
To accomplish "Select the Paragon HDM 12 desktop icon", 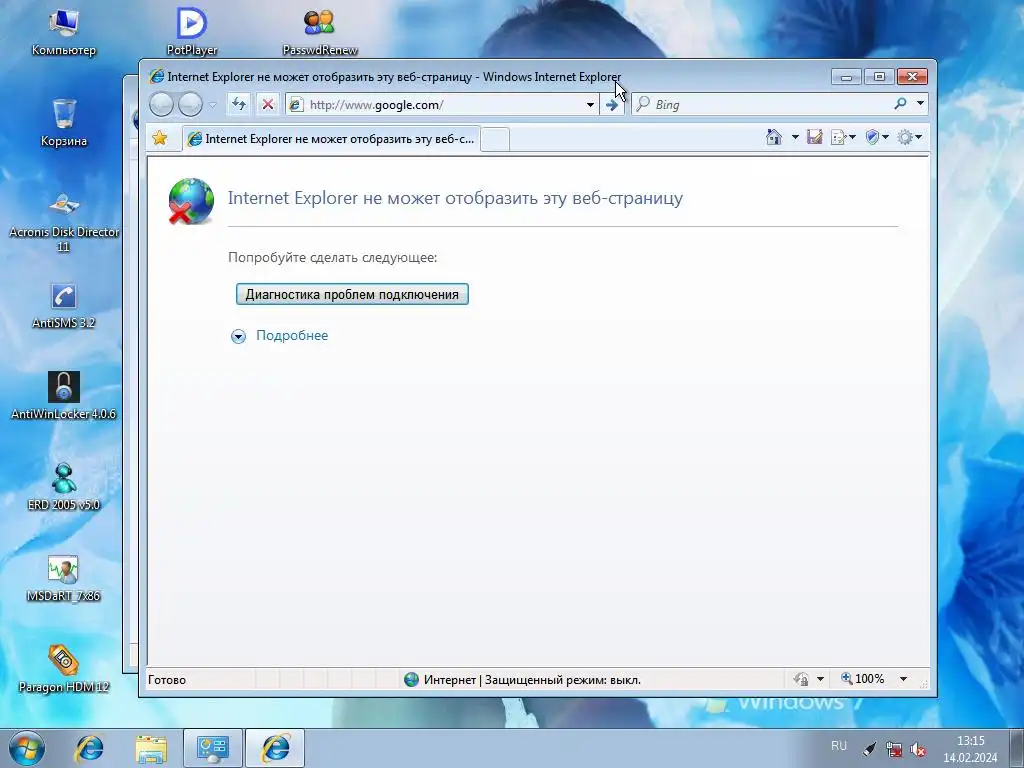I will (x=63, y=669).
